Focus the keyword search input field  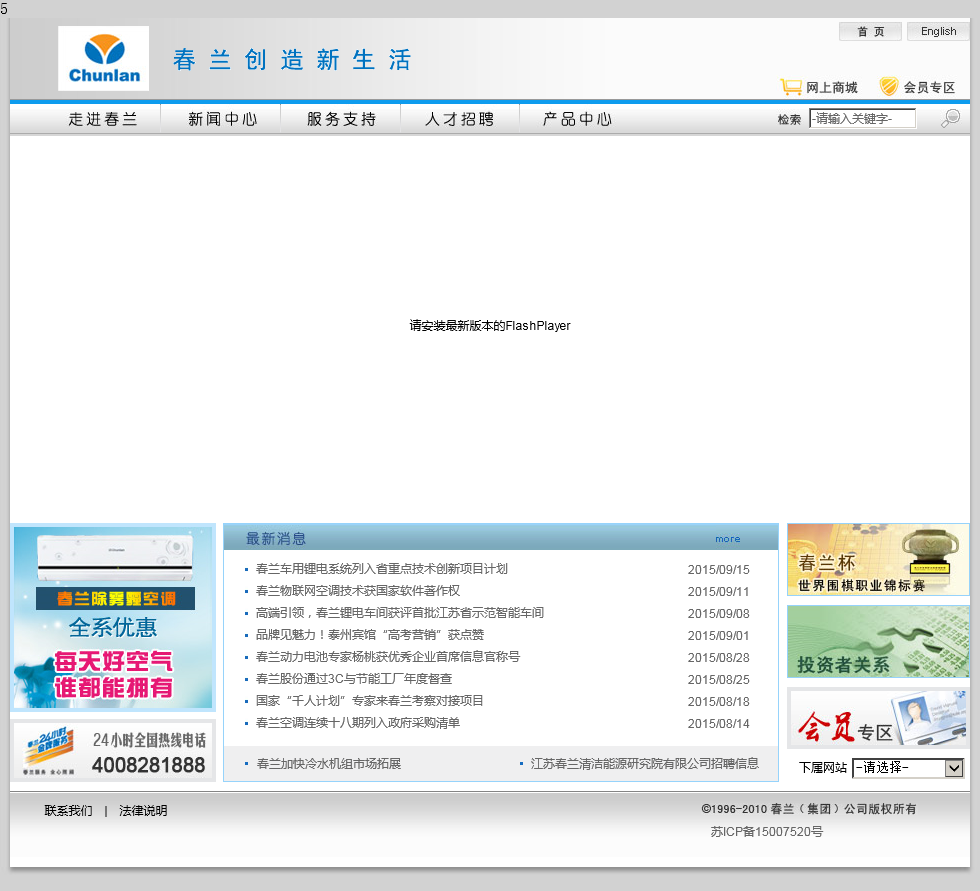click(862, 118)
